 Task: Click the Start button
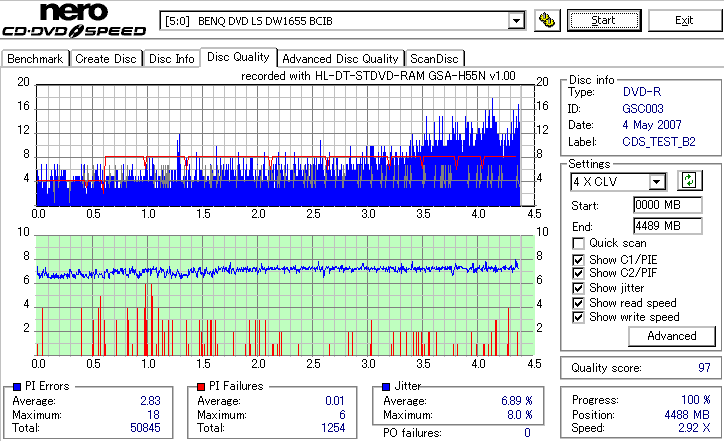(604, 21)
